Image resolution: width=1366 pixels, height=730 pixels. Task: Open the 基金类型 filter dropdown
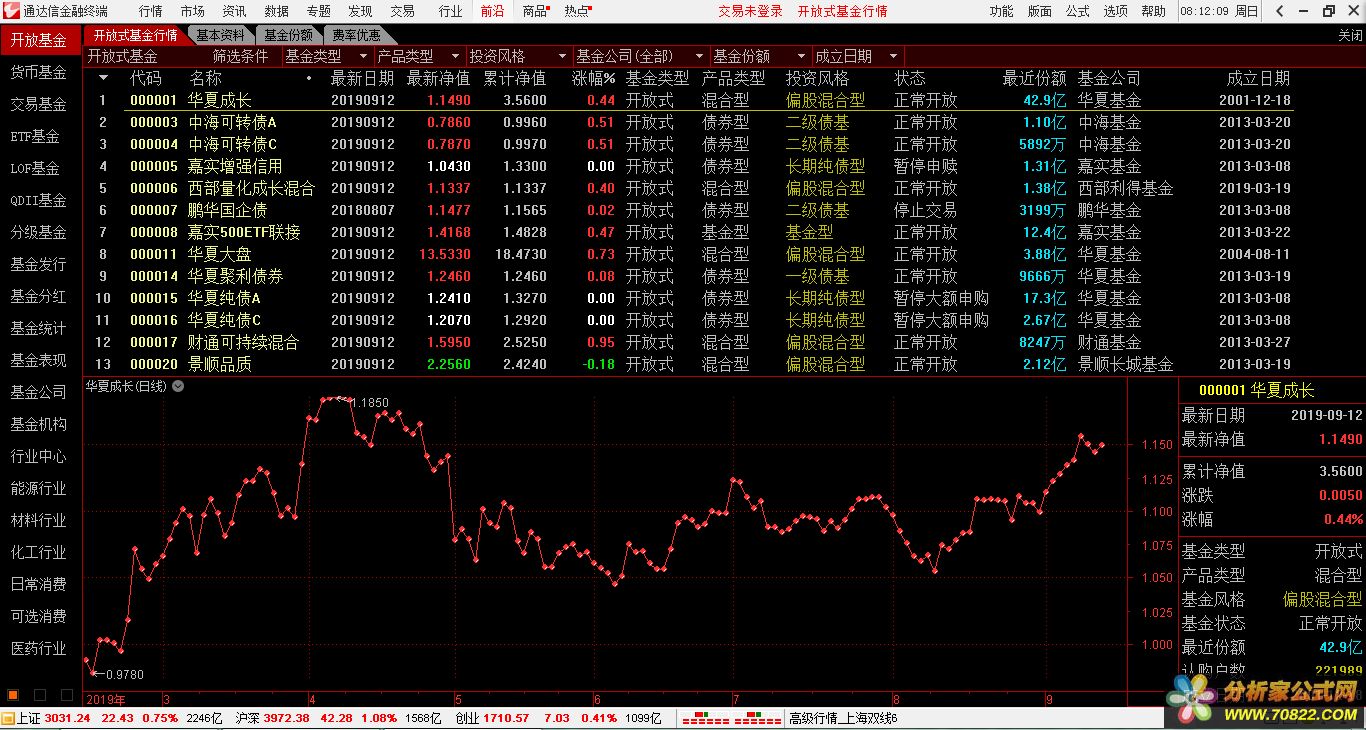[x=327, y=56]
